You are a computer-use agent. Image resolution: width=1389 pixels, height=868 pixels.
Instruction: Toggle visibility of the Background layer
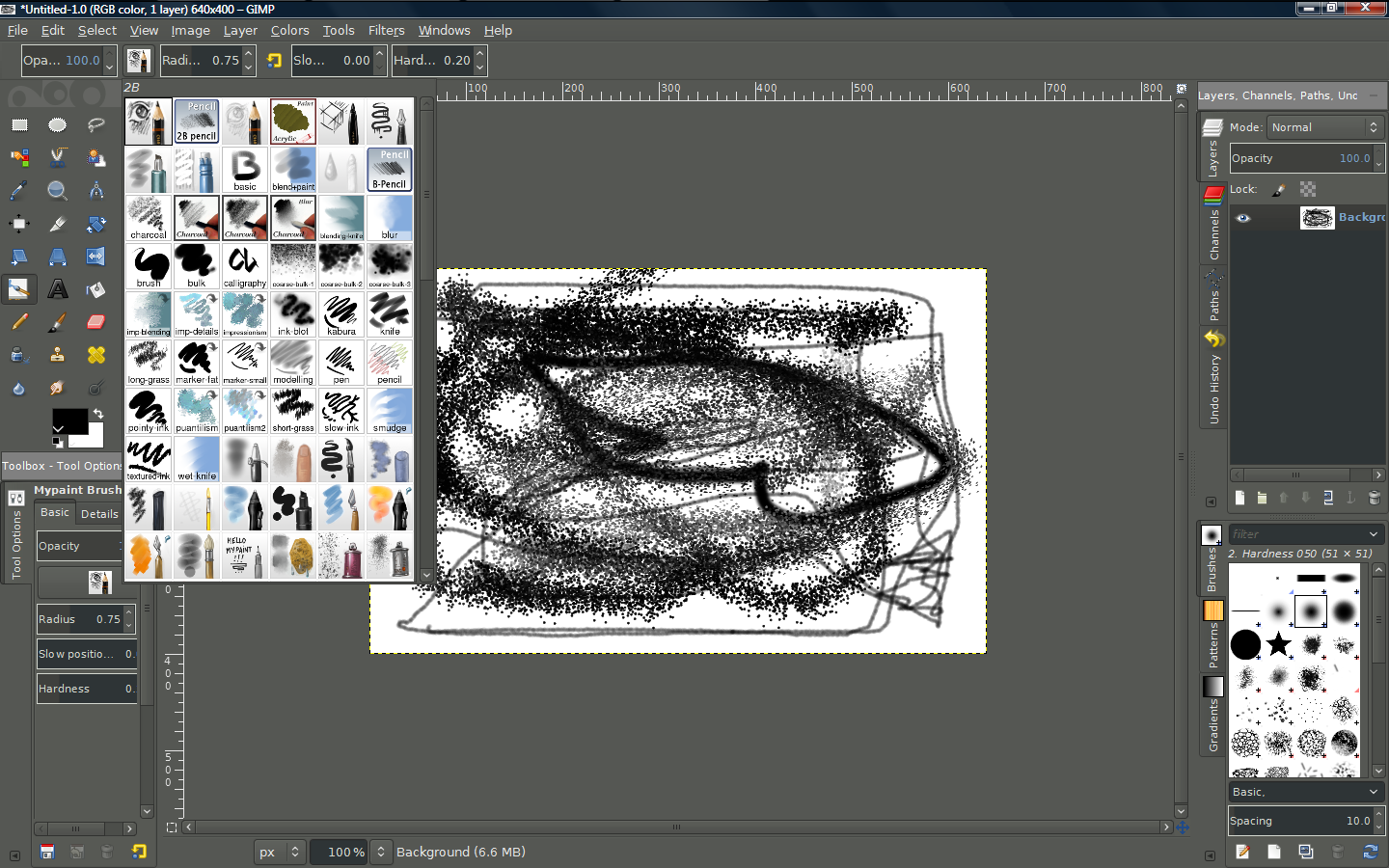(1243, 218)
